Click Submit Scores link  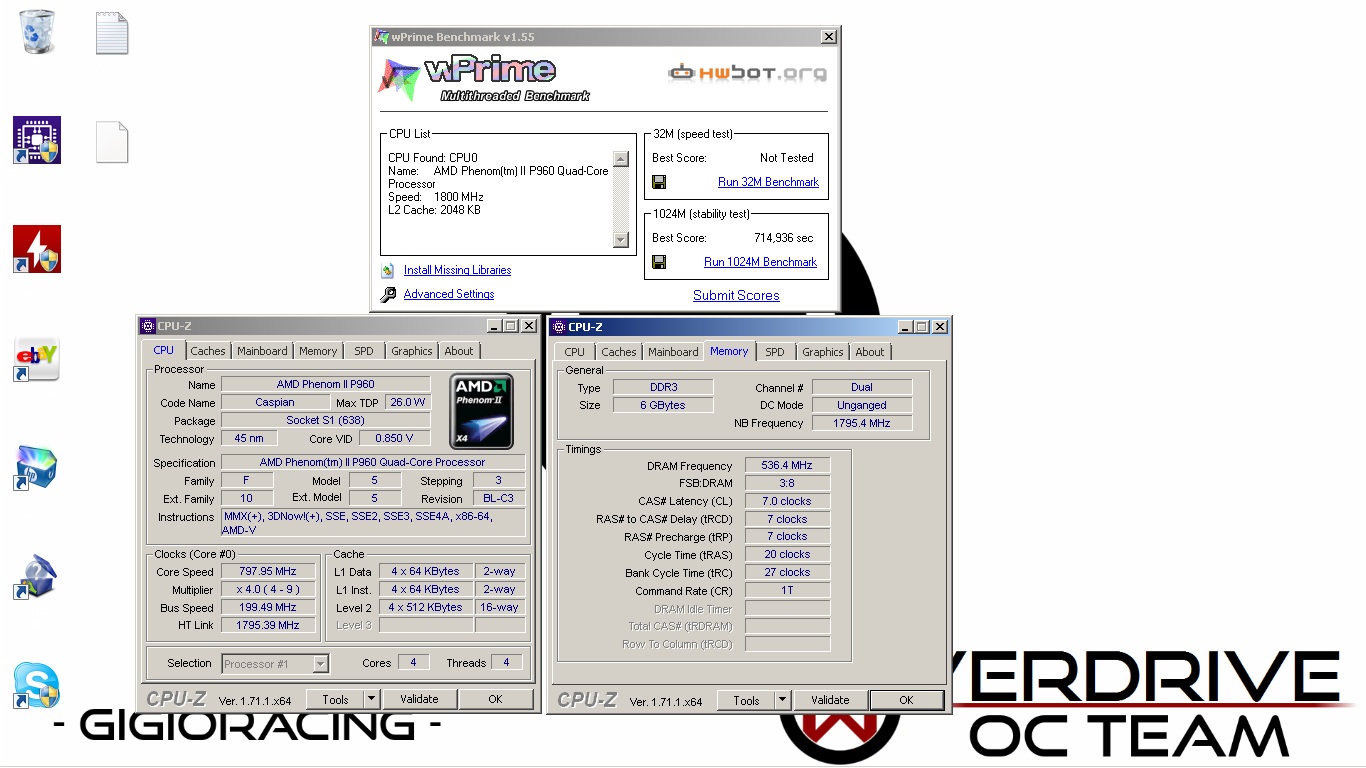736,295
